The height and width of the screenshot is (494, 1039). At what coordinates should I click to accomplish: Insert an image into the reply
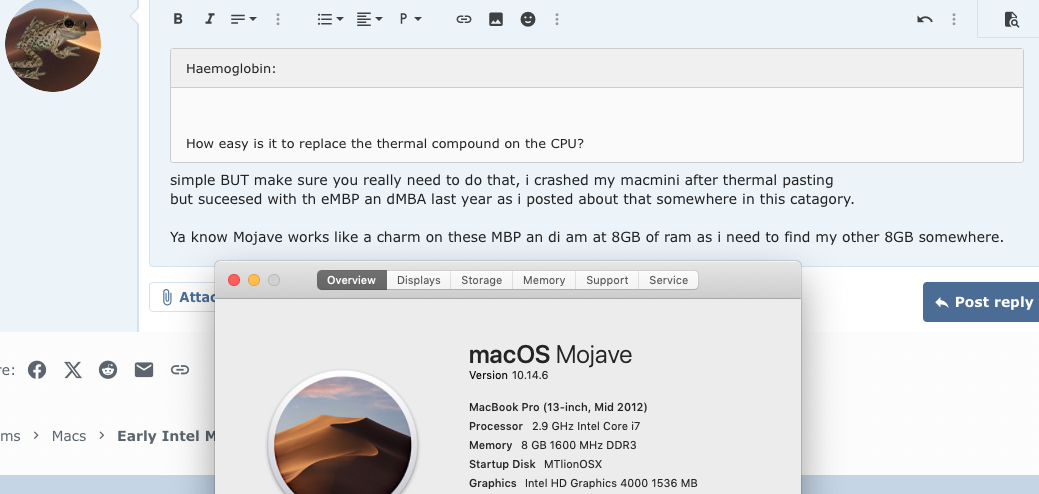(496, 19)
